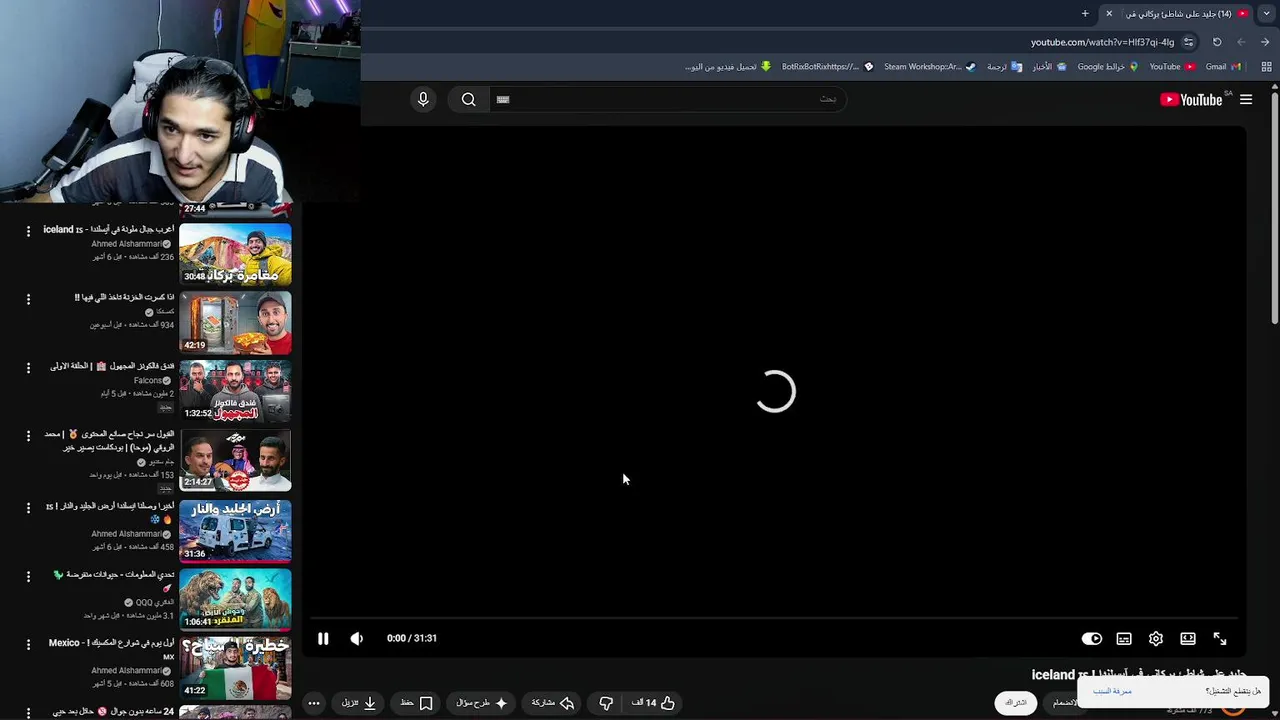Screen dimensions: 1280x720
Task: Reload the page with the refresh icon
Action: 1217,42
